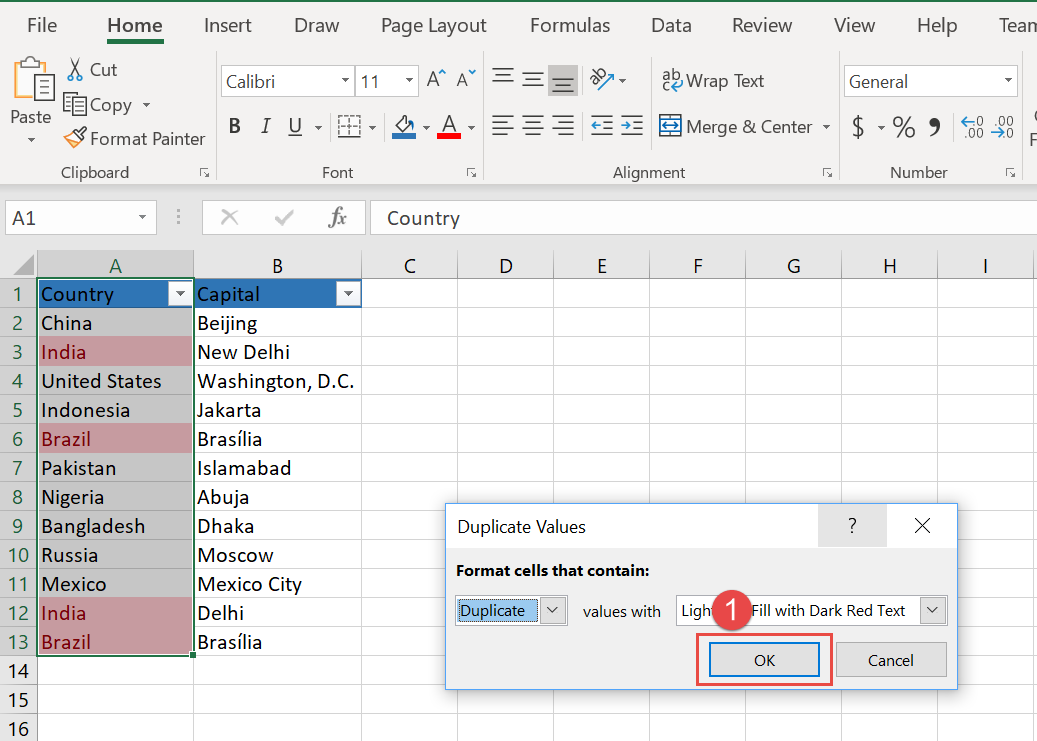This screenshot has width=1037, height=741.
Task: Open the Review ribbon tab
Action: click(761, 25)
